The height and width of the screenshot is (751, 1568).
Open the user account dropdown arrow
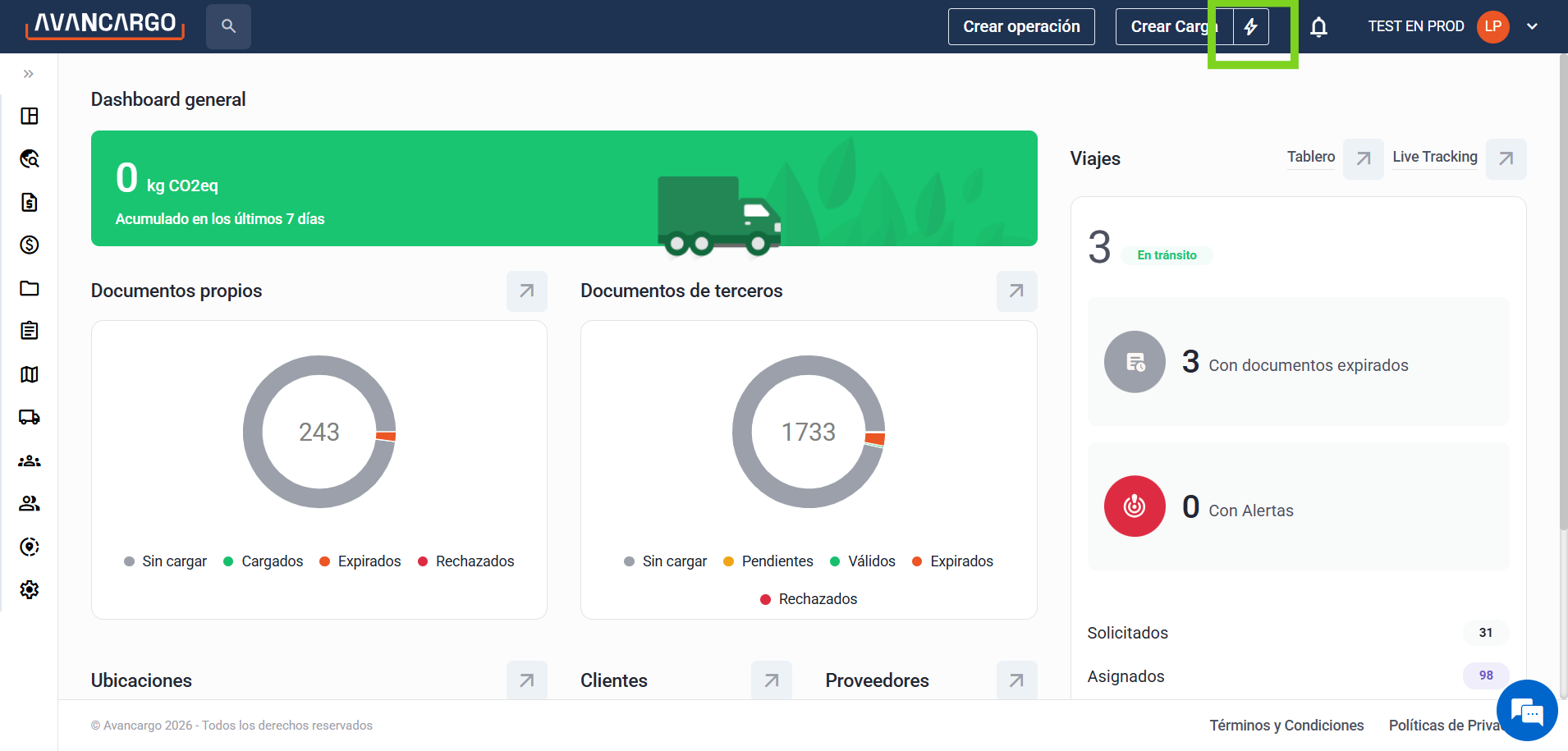tap(1532, 26)
